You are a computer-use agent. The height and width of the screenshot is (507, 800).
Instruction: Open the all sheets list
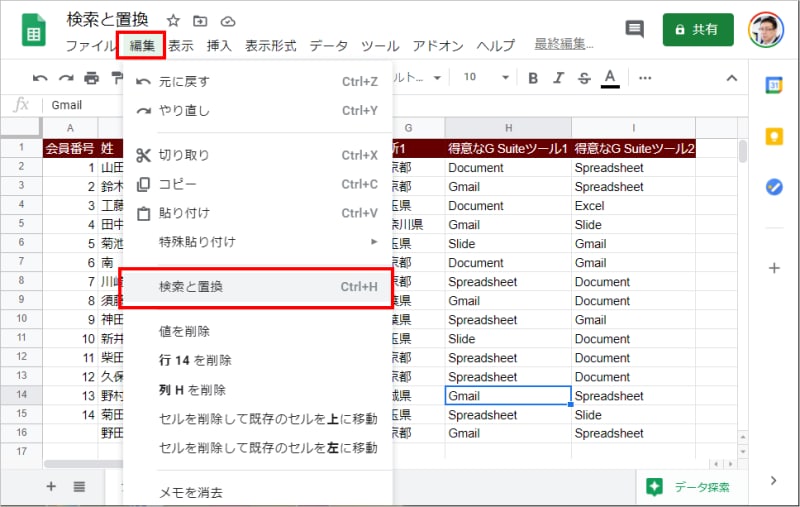coord(79,486)
